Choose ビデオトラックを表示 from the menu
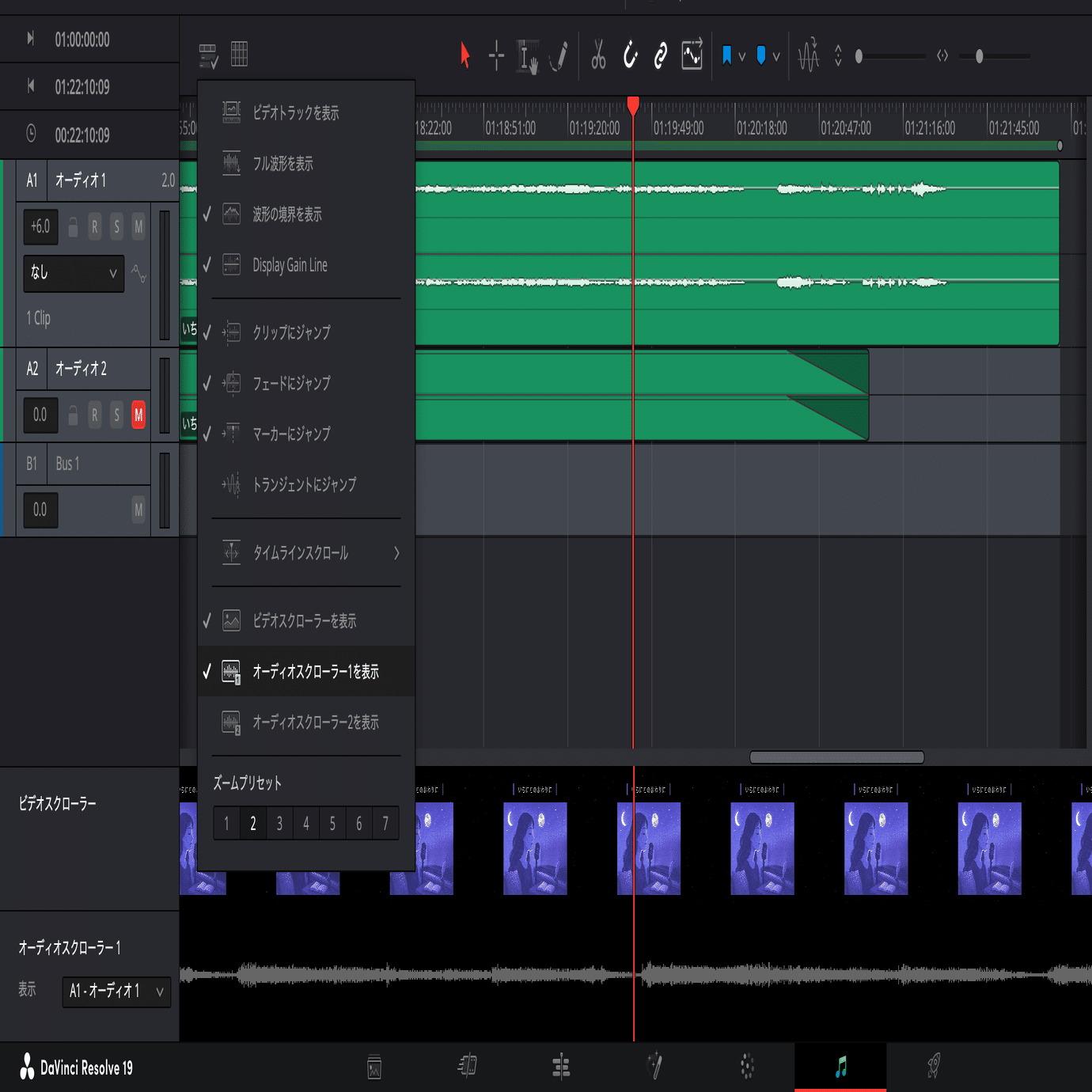This screenshot has width=1092, height=1092. (x=306, y=113)
